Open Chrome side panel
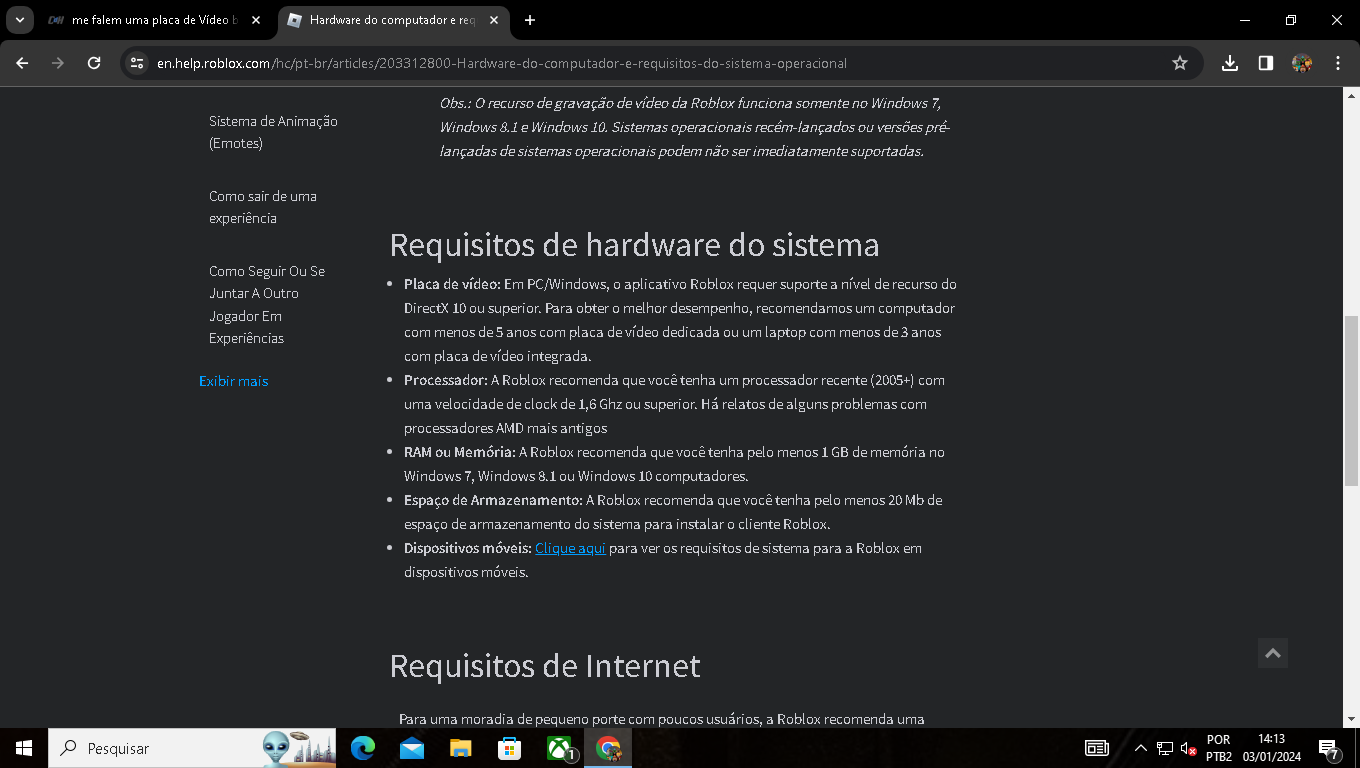Image resolution: width=1360 pixels, height=768 pixels. pos(1266,63)
